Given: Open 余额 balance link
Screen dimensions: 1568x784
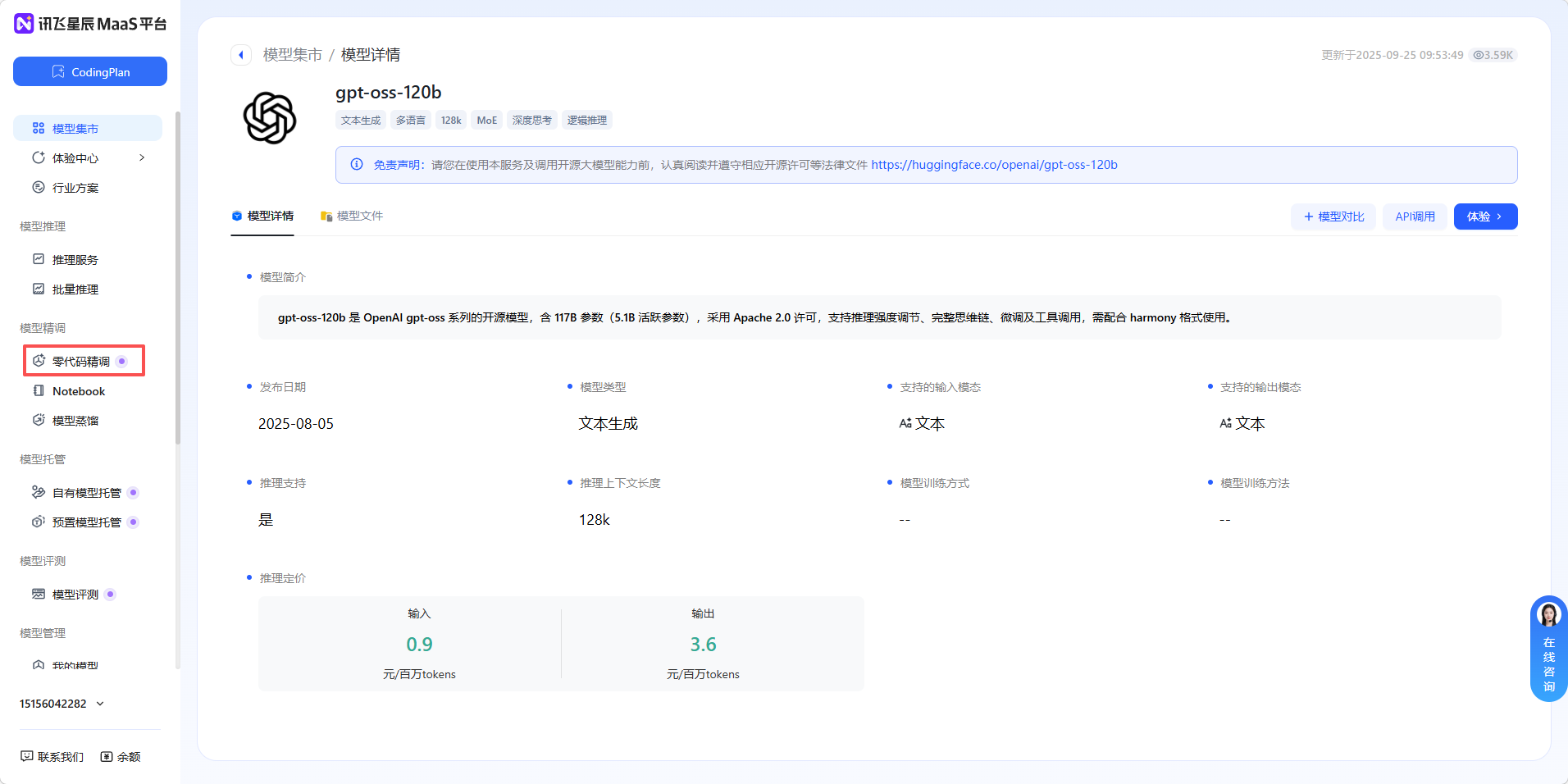Looking at the screenshot, I should click(121, 756).
